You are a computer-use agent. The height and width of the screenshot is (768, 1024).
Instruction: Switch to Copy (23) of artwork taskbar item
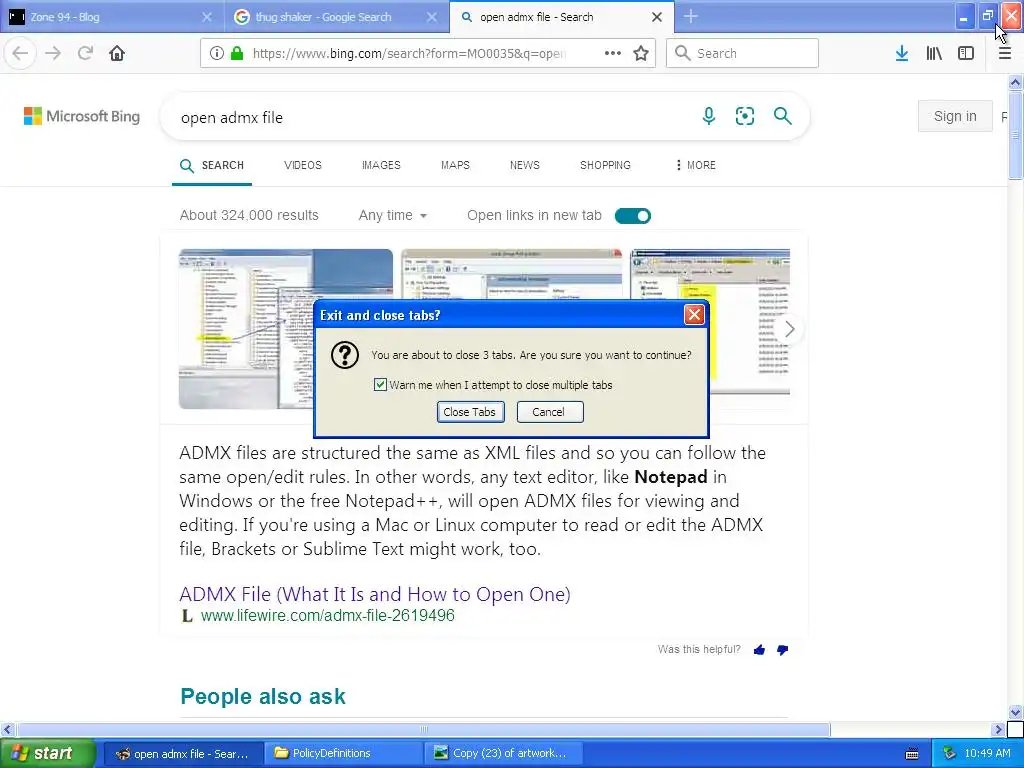click(503, 754)
